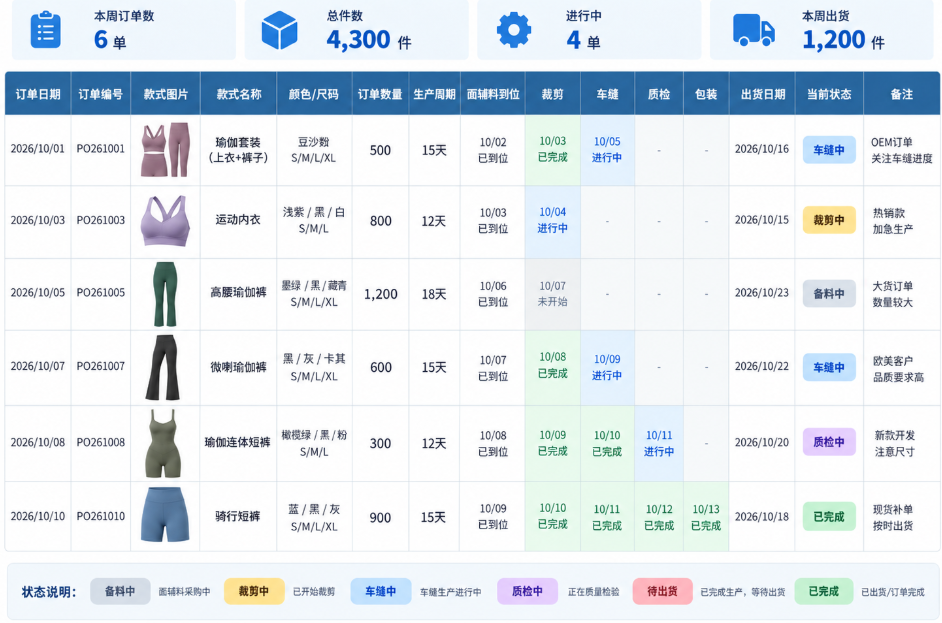The image size is (942, 623).
Task: Click the 裁剪中 status badge for PO261003
Action: 829,220
